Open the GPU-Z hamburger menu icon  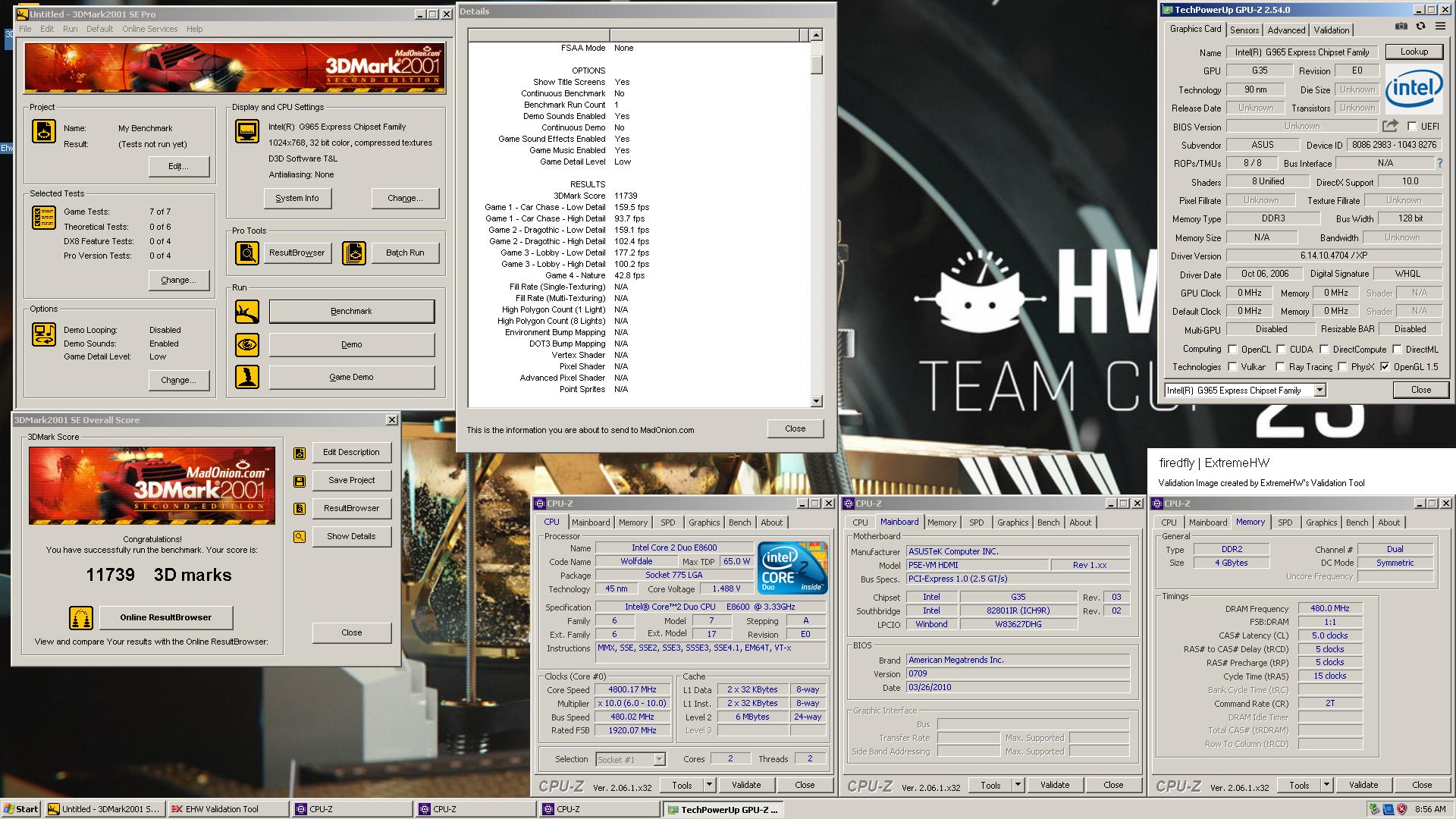(x=1439, y=27)
